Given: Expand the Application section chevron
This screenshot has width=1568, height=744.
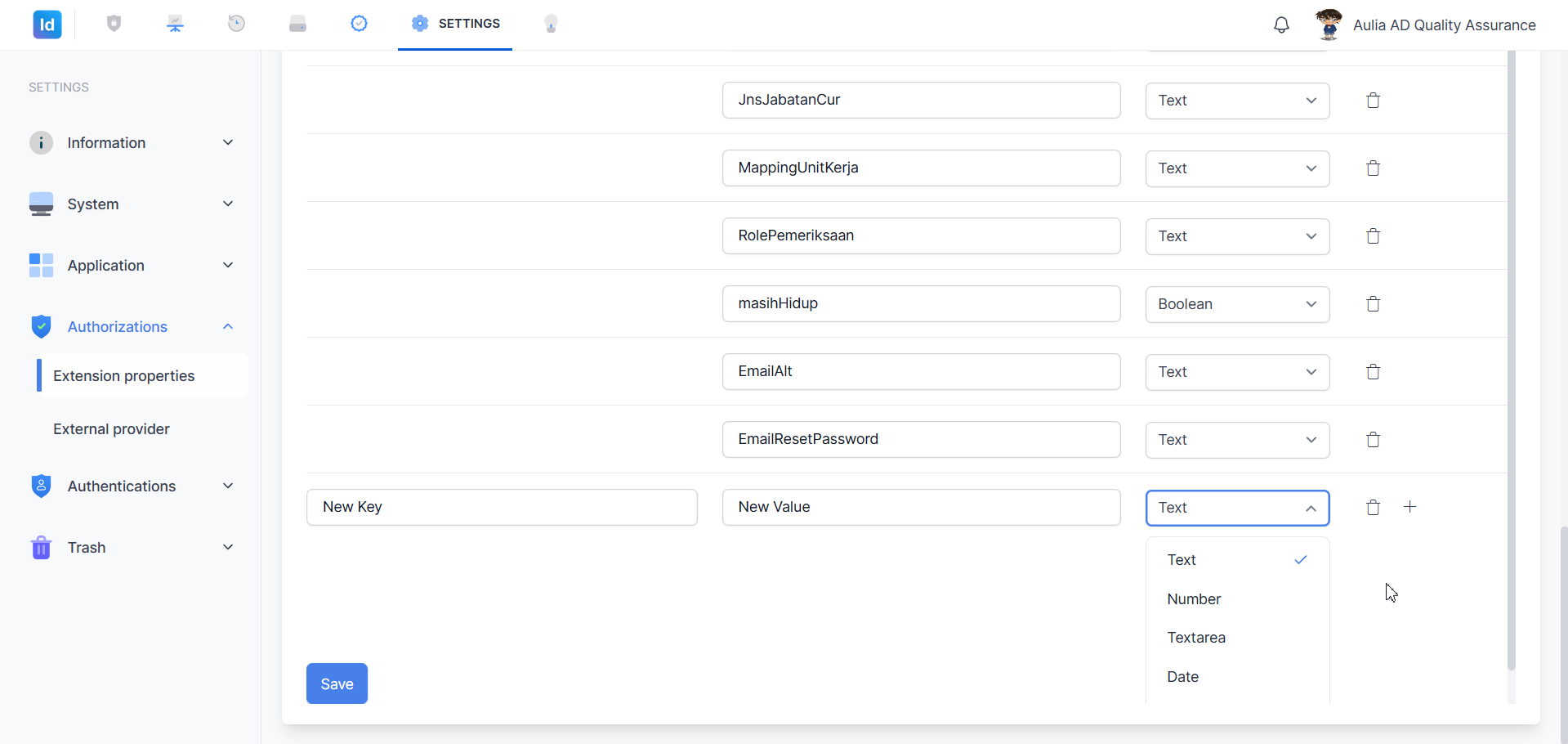Looking at the screenshot, I should tap(228, 266).
